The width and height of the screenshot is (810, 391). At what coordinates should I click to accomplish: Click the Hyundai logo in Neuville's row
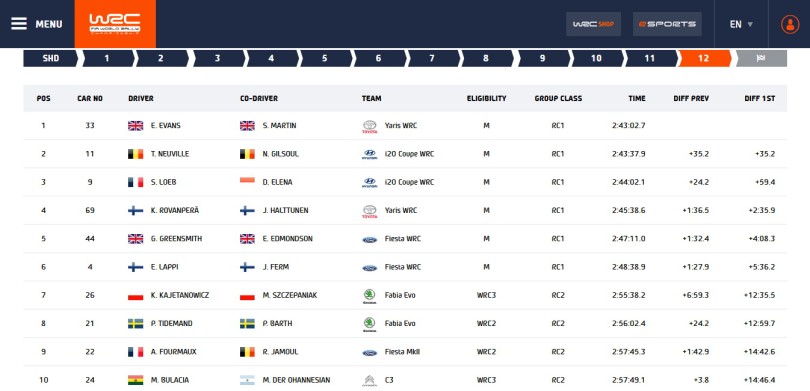coord(369,154)
